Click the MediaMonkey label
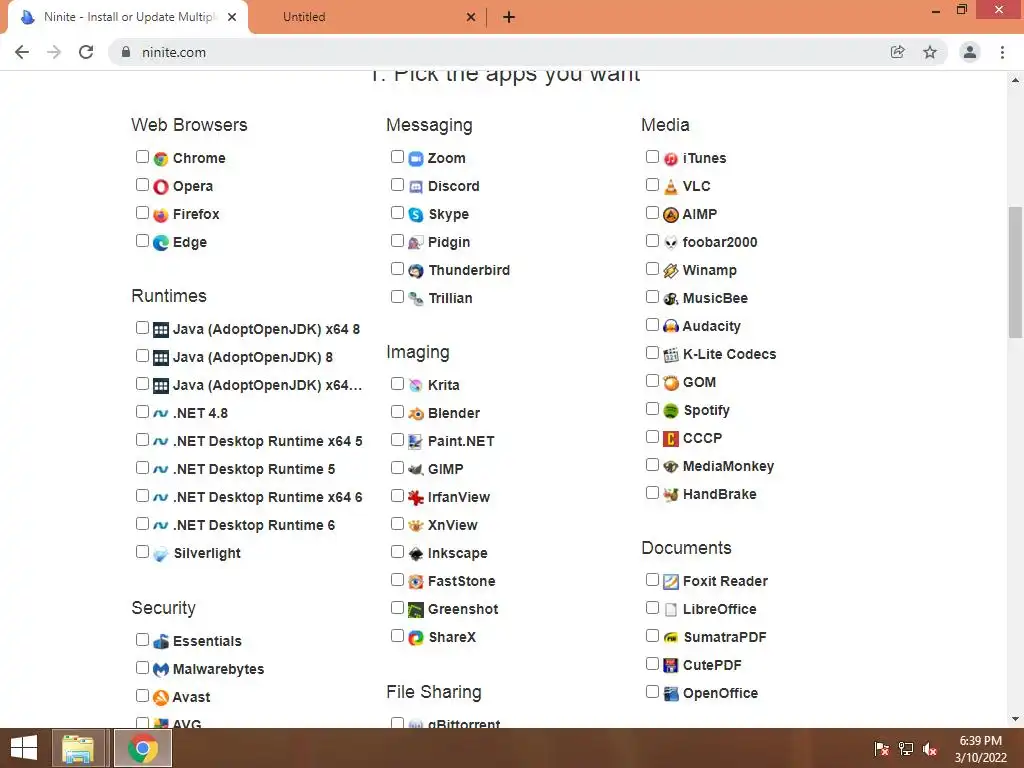Screen dimensions: 1024x768 pos(728,466)
